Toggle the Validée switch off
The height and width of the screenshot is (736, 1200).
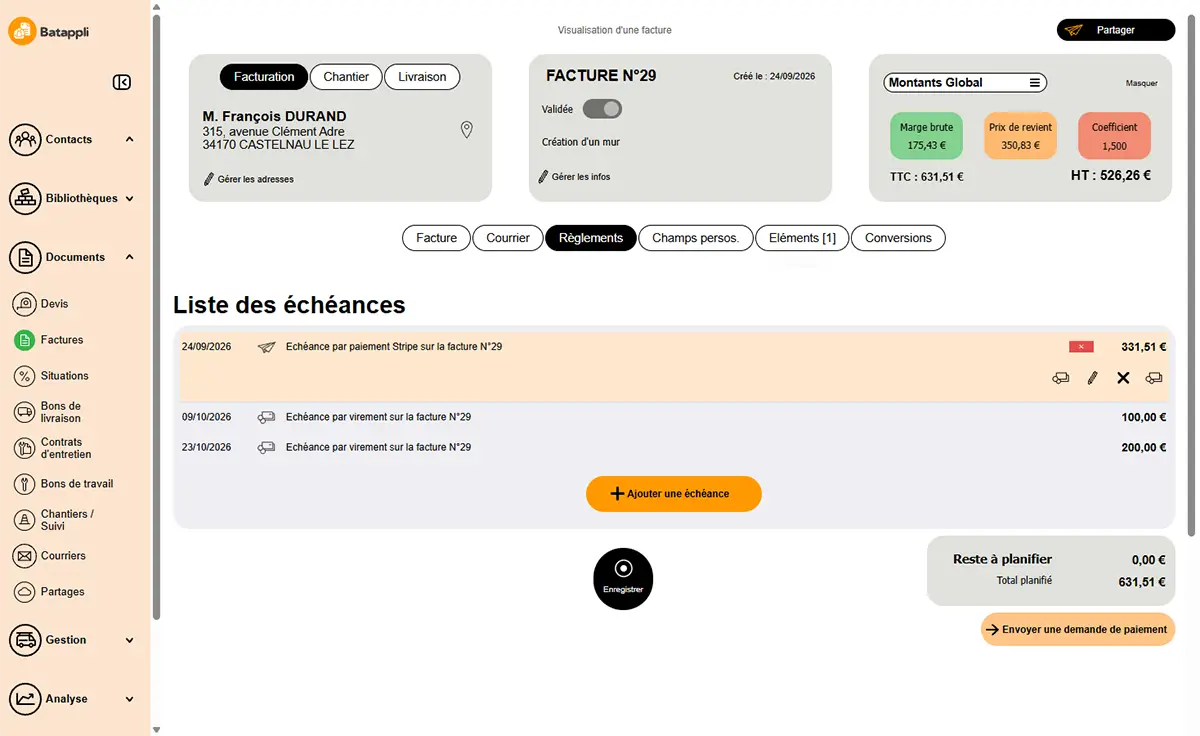click(602, 109)
